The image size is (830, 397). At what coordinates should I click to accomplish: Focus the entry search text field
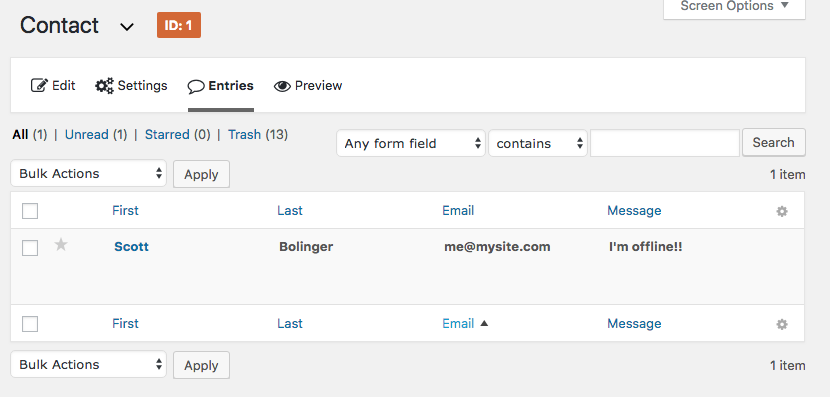click(665, 143)
